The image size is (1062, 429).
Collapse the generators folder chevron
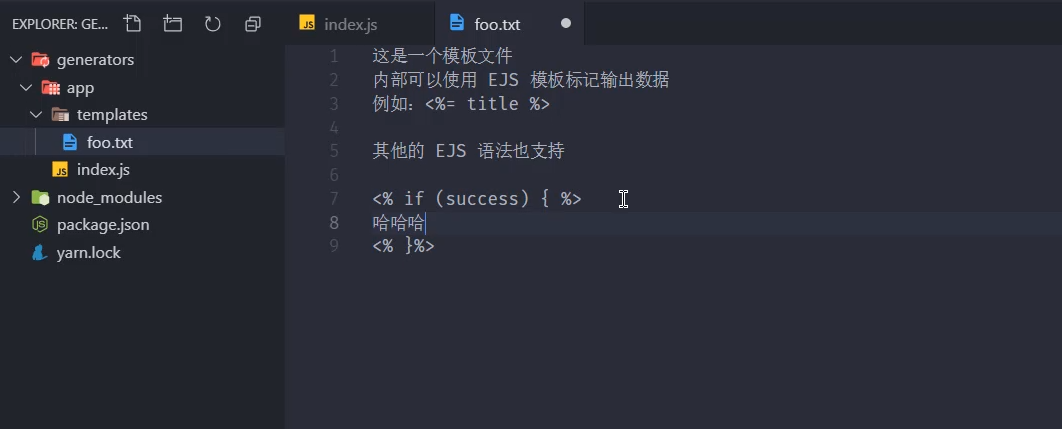coord(15,59)
